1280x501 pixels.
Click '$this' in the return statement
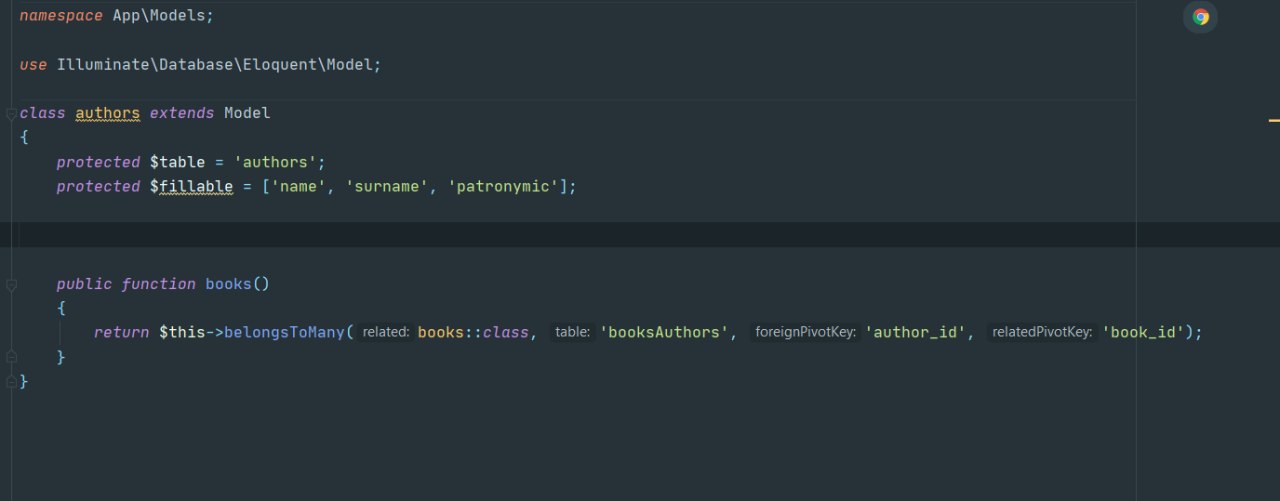182,332
